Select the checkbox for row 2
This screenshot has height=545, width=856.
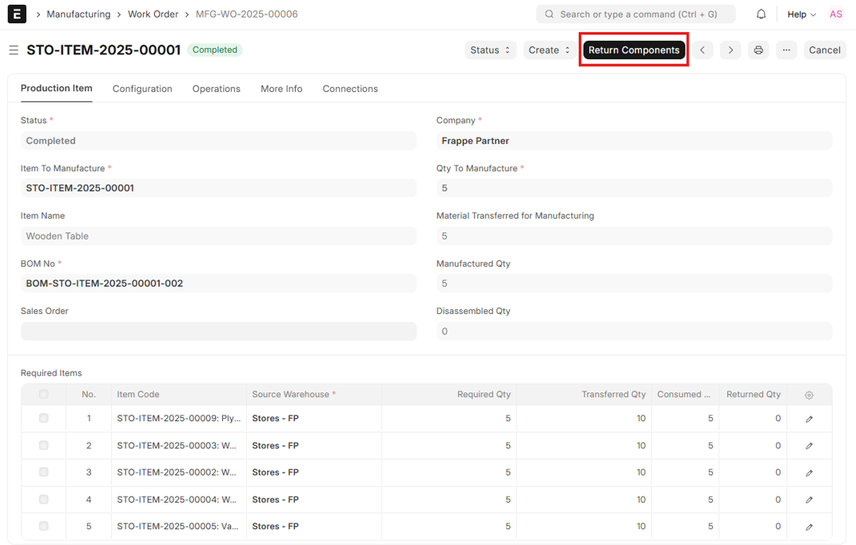pos(43,446)
